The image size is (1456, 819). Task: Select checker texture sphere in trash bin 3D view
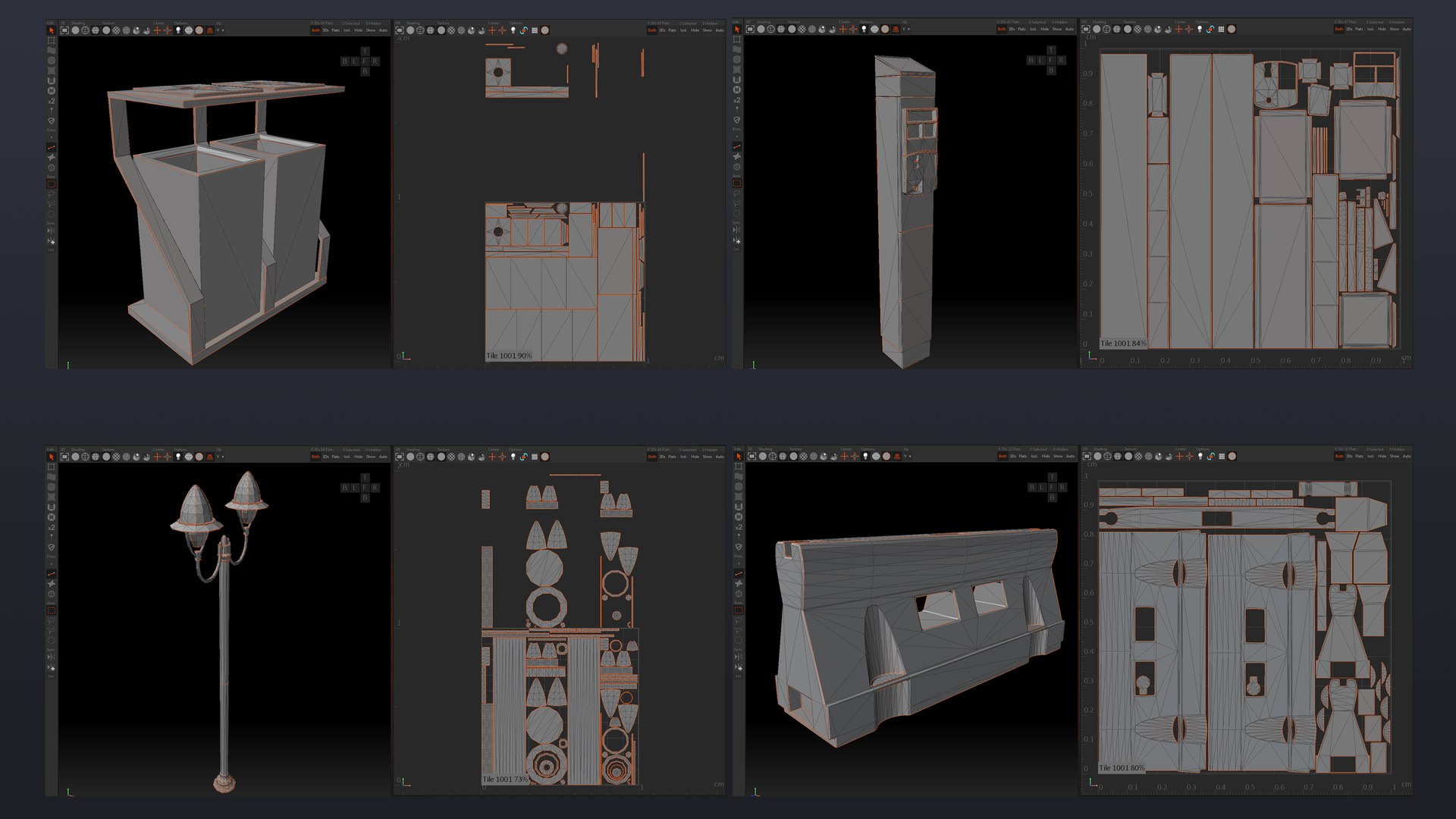coord(117,30)
